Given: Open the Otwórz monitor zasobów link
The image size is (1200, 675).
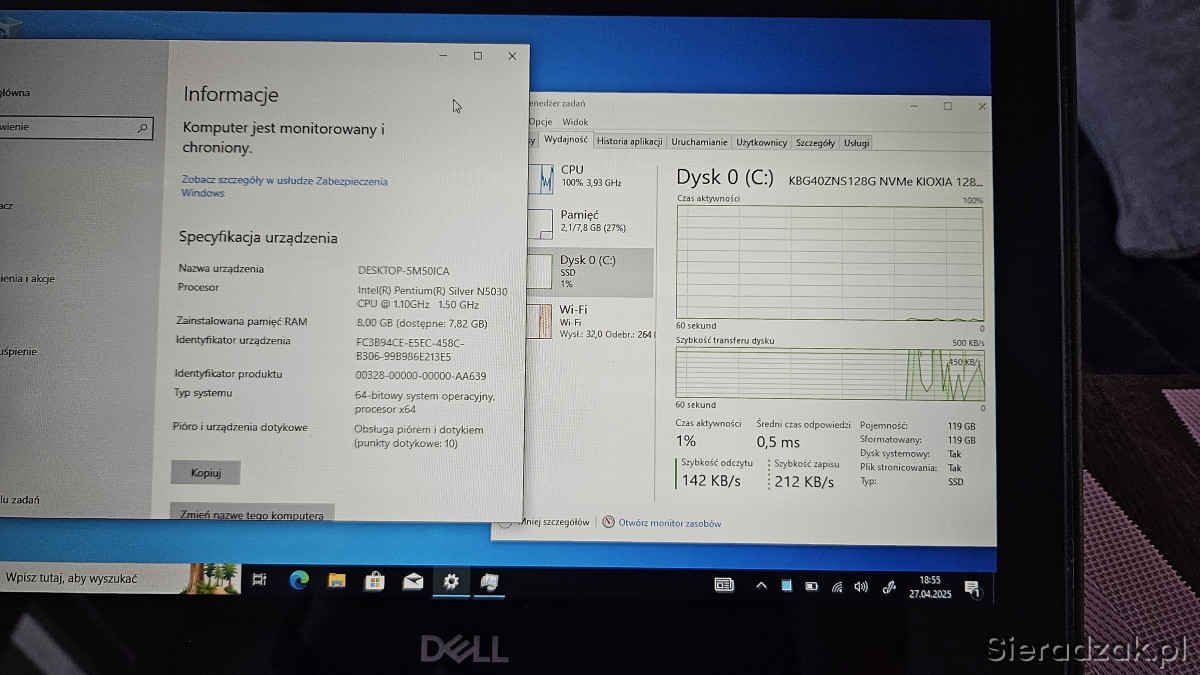Looking at the screenshot, I should [x=669, y=523].
